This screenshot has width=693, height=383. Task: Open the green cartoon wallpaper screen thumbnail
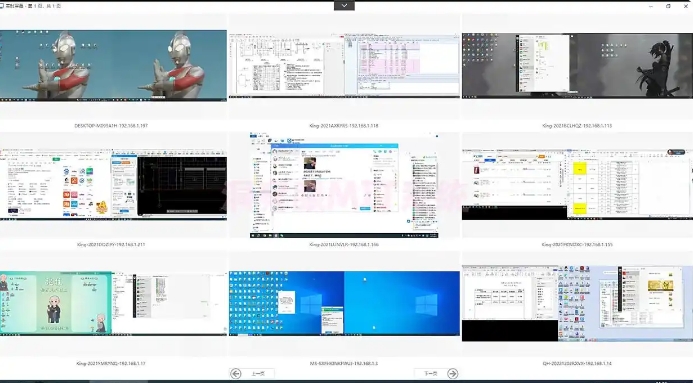coord(113,303)
